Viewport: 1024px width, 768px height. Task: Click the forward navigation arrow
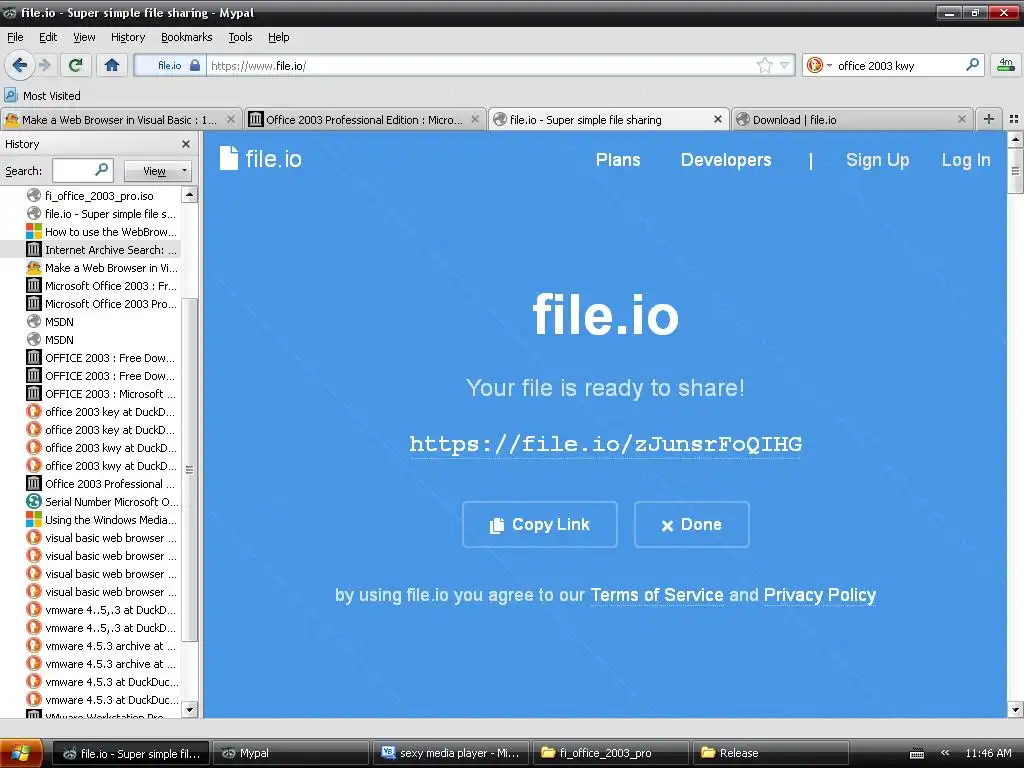tap(44, 65)
